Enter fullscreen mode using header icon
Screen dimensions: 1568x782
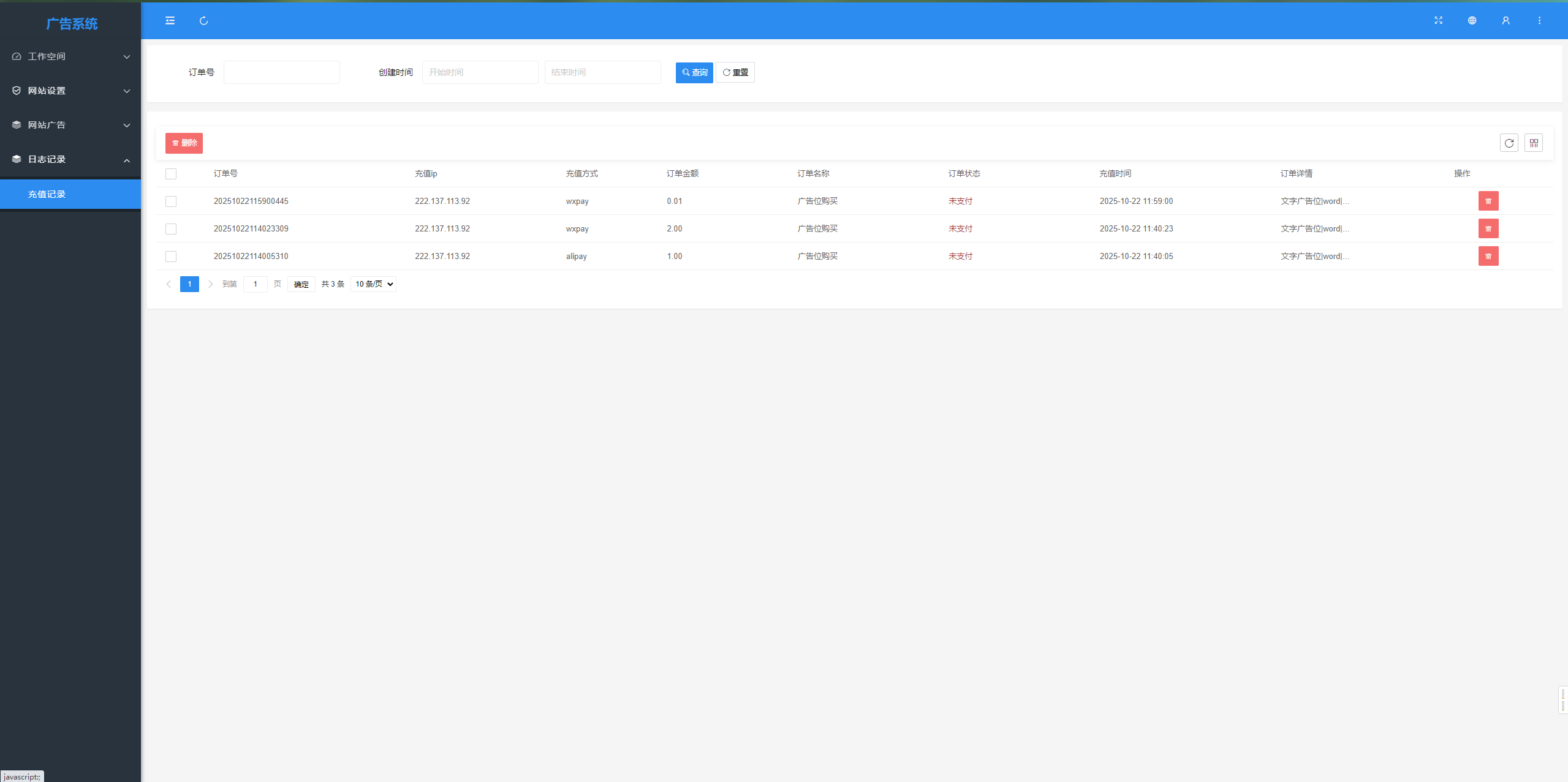pos(1438,21)
